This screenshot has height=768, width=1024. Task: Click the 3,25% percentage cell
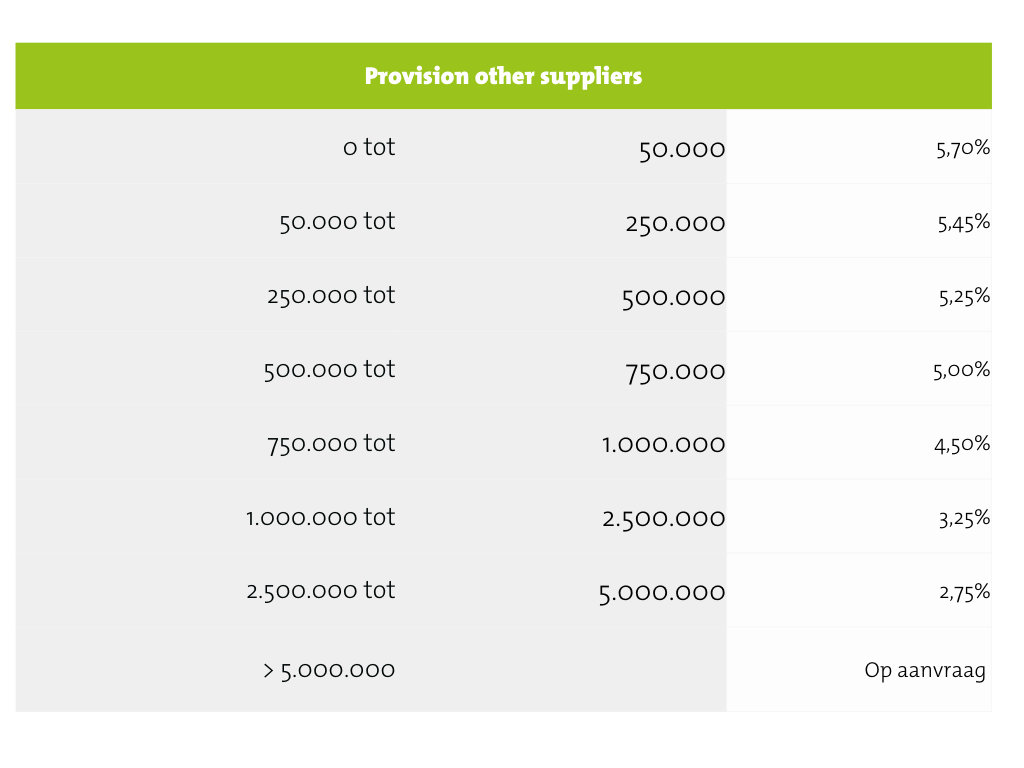(x=963, y=518)
